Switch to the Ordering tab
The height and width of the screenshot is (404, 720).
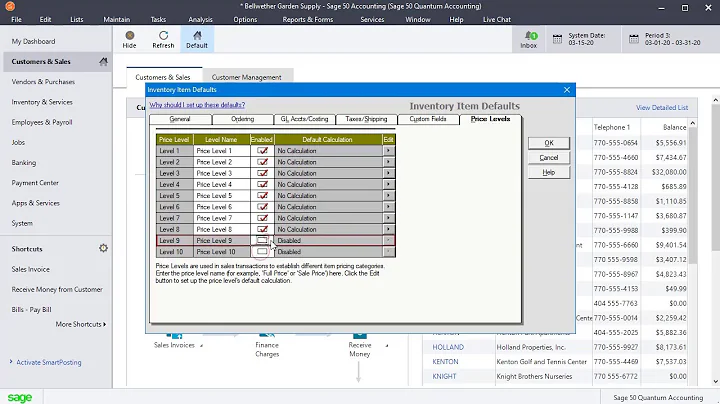[242, 119]
